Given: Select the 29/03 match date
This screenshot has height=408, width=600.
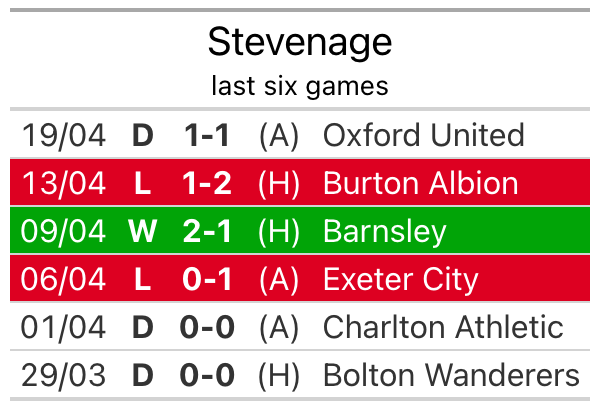Looking at the screenshot, I should tap(64, 375).
